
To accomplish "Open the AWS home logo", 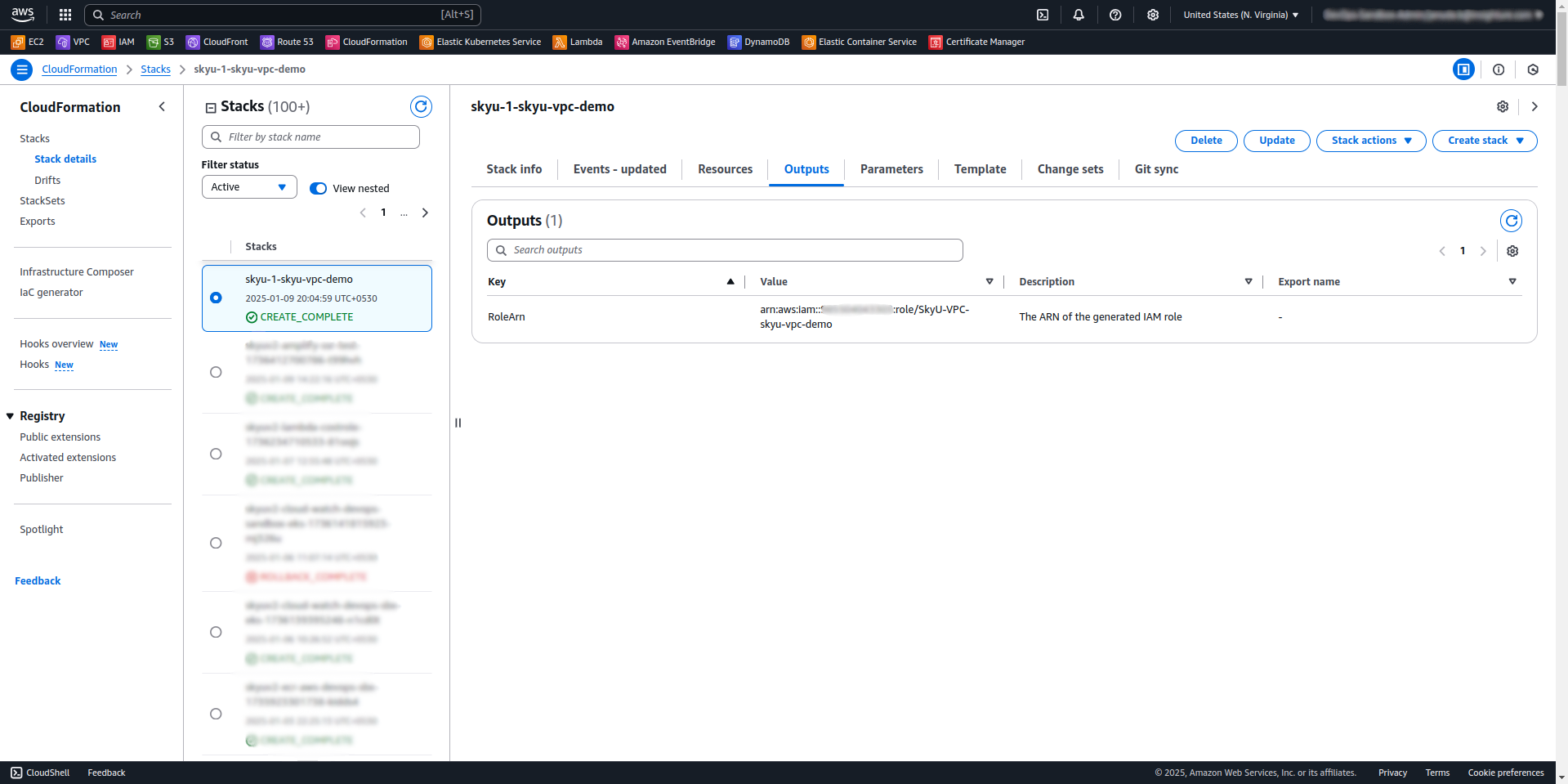I will point(23,14).
